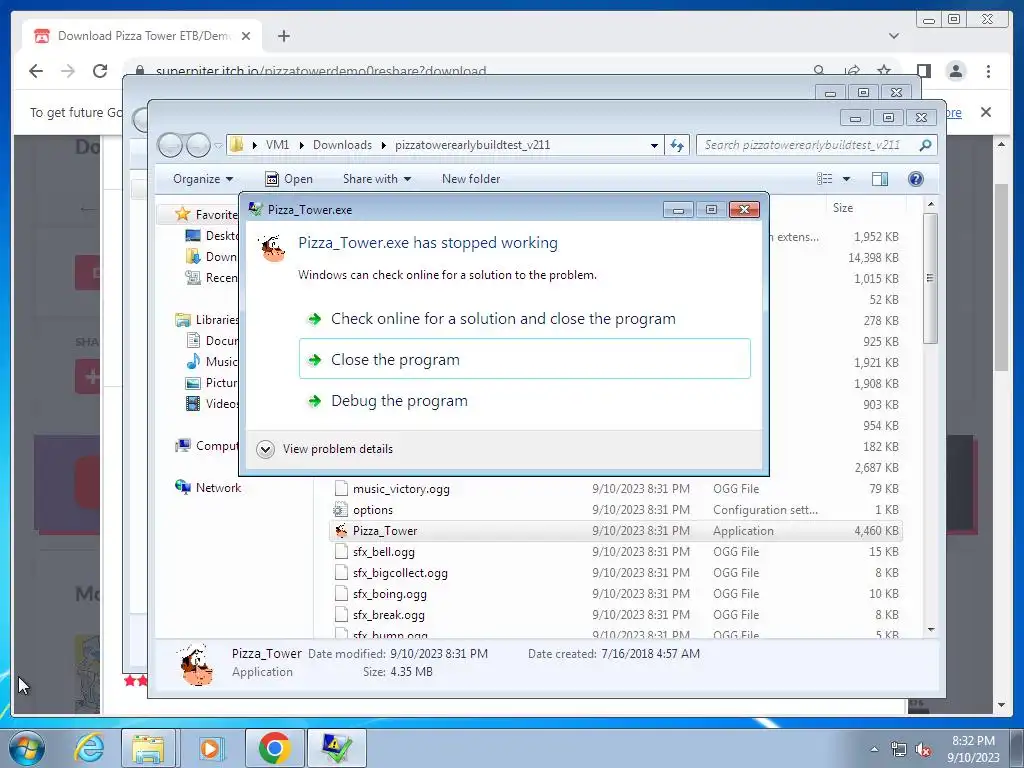
Task: Click the change your view icon
Action: click(x=825, y=179)
